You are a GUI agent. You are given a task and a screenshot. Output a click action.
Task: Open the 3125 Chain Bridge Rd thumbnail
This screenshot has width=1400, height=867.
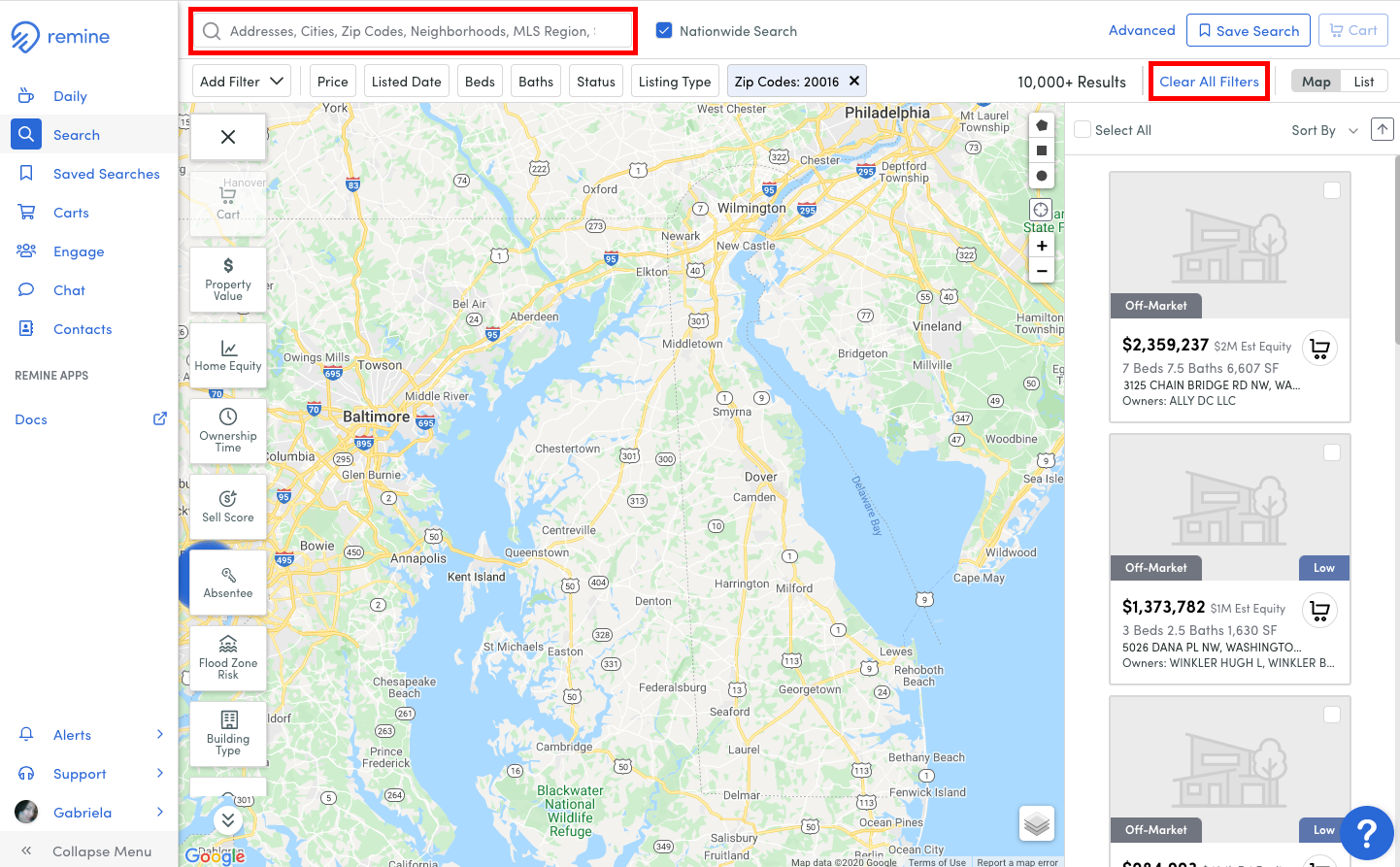(1230, 246)
